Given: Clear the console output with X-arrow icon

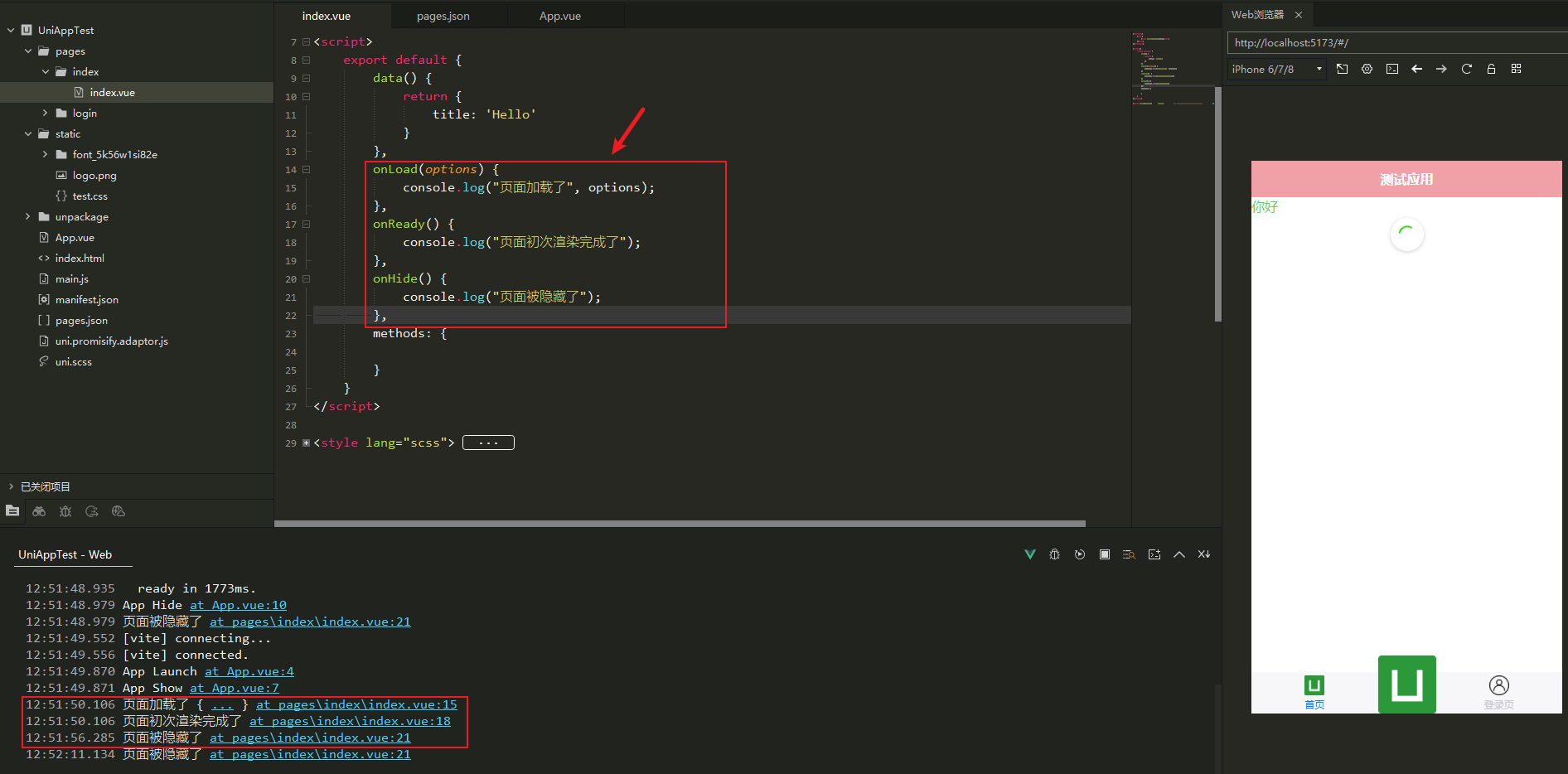Looking at the screenshot, I should [x=1204, y=554].
